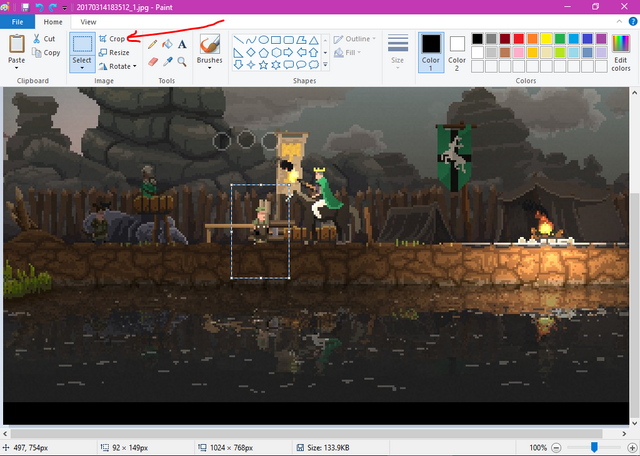Click horizontal scrollbar right arrow
The image size is (640, 456).
(x=624, y=434)
